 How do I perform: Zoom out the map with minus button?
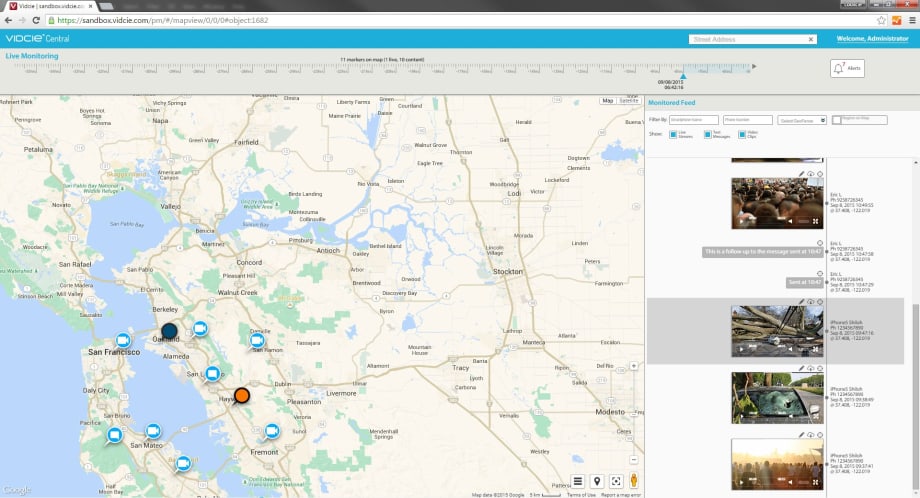(634, 459)
